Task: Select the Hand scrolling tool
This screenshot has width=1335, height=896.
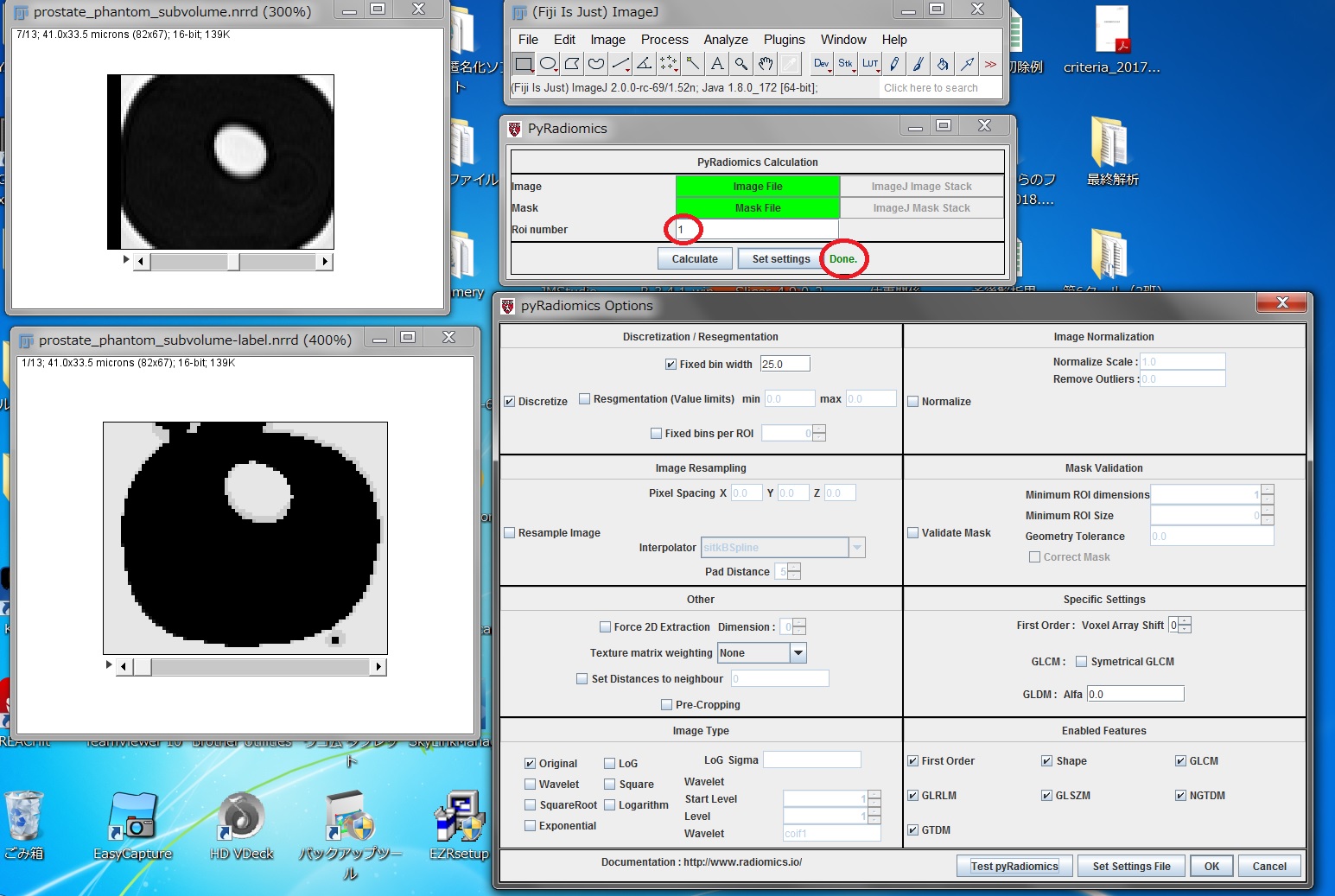Action: point(765,64)
